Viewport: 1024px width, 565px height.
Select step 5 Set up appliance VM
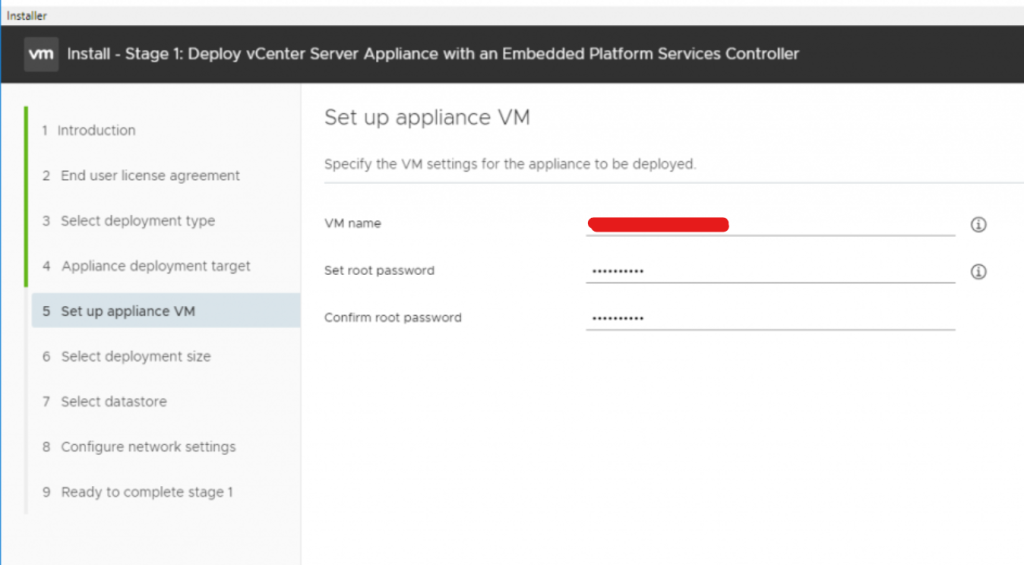tap(166, 311)
